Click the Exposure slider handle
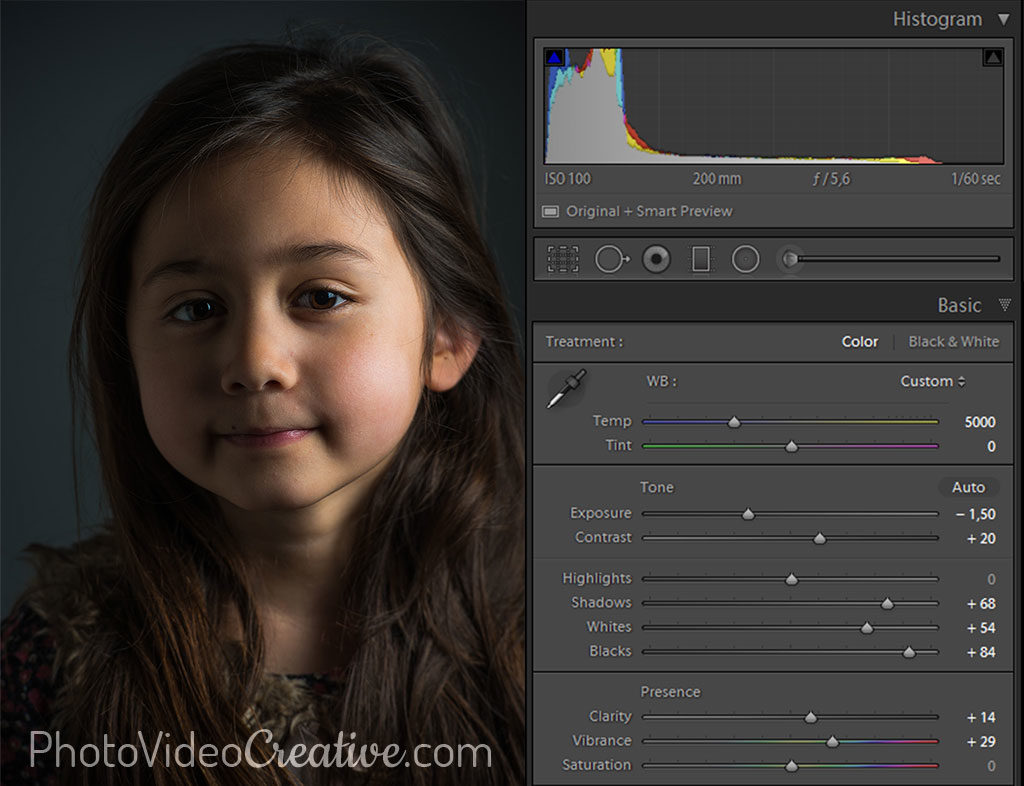Viewport: 1024px width, 786px height. coord(746,513)
